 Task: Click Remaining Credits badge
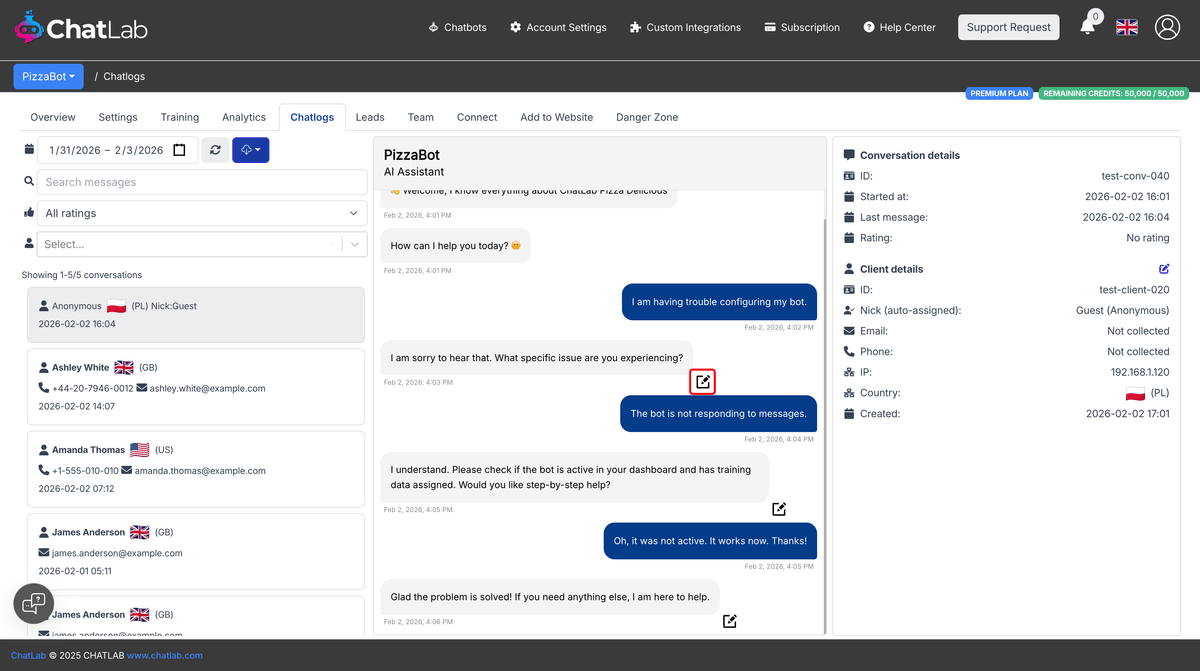[x=1113, y=93]
